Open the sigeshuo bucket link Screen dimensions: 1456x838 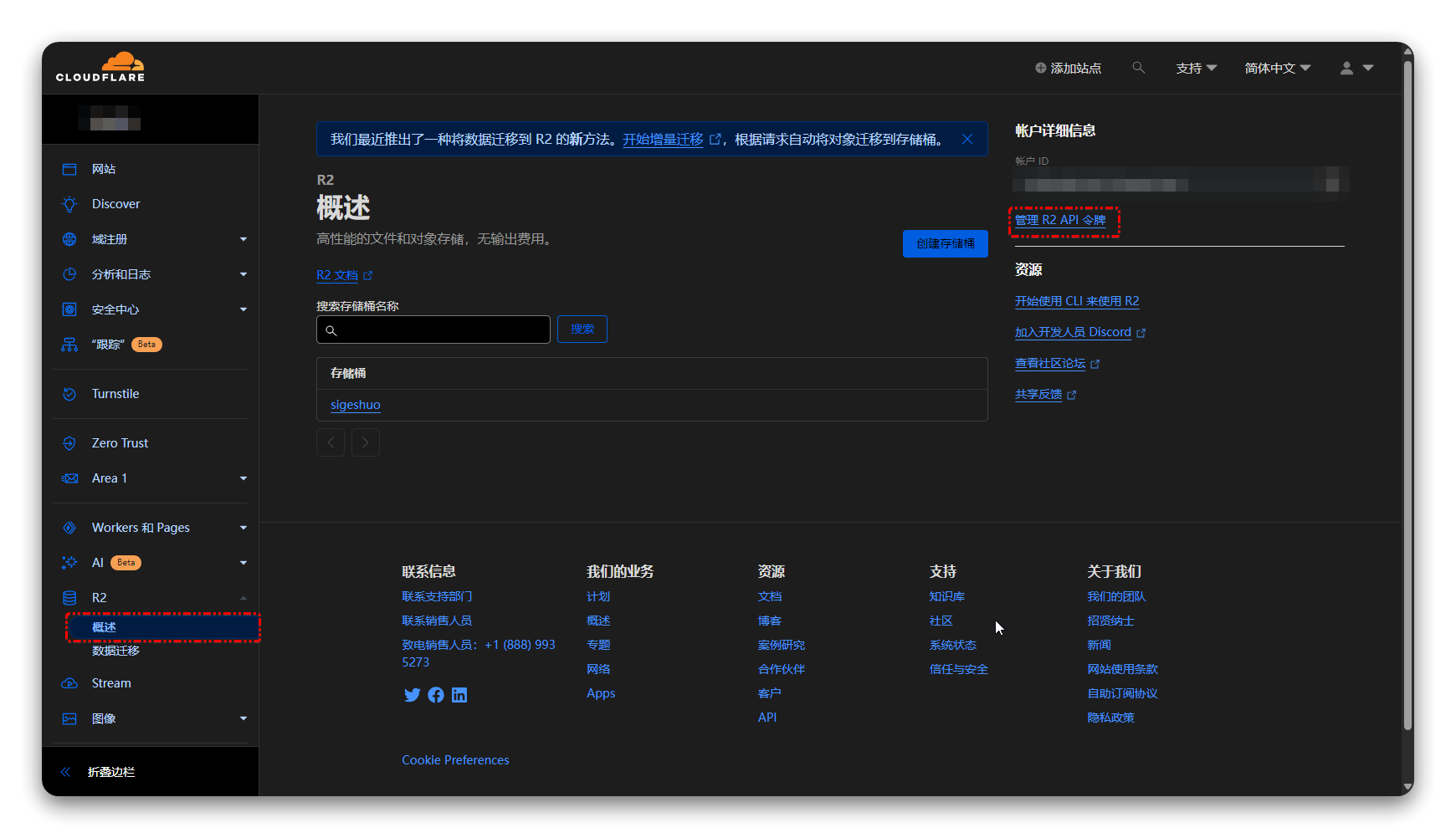click(x=356, y=405)
